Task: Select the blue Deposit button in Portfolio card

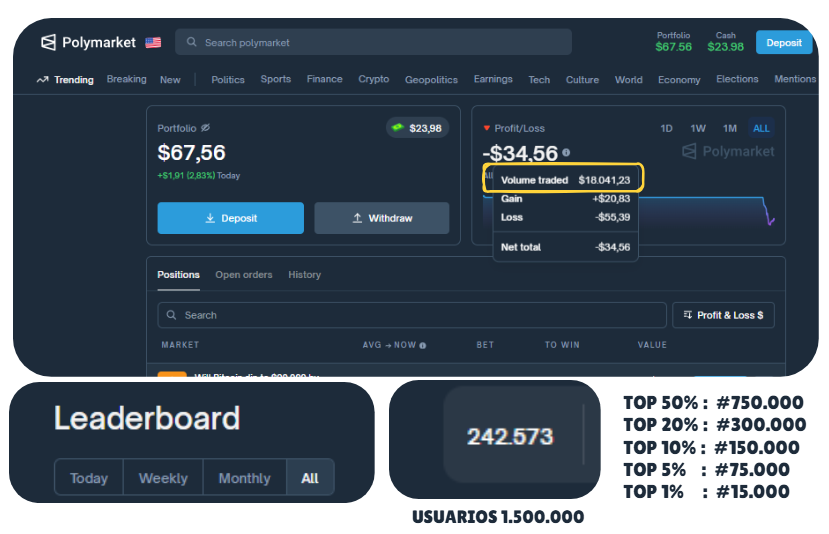Action: point(231,218)
